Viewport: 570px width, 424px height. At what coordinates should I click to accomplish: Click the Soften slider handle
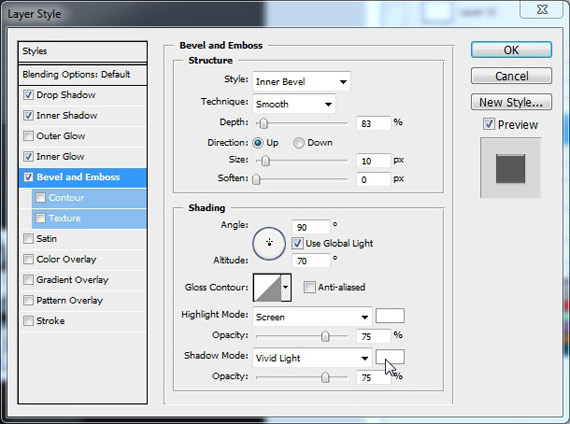click(x=256, y=179)
